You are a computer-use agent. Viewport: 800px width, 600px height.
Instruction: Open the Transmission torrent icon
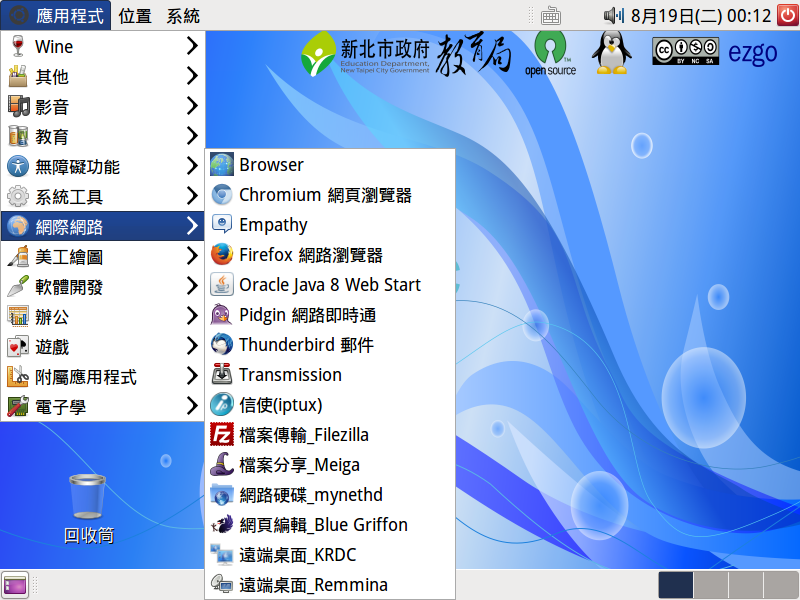[x=221, y=375]
